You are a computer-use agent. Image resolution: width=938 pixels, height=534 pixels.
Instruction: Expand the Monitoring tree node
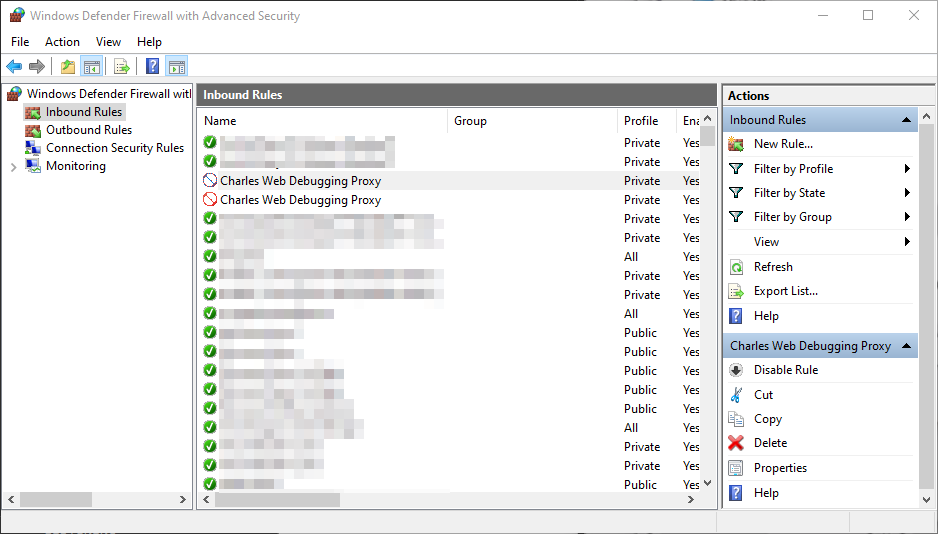(13, 167)
